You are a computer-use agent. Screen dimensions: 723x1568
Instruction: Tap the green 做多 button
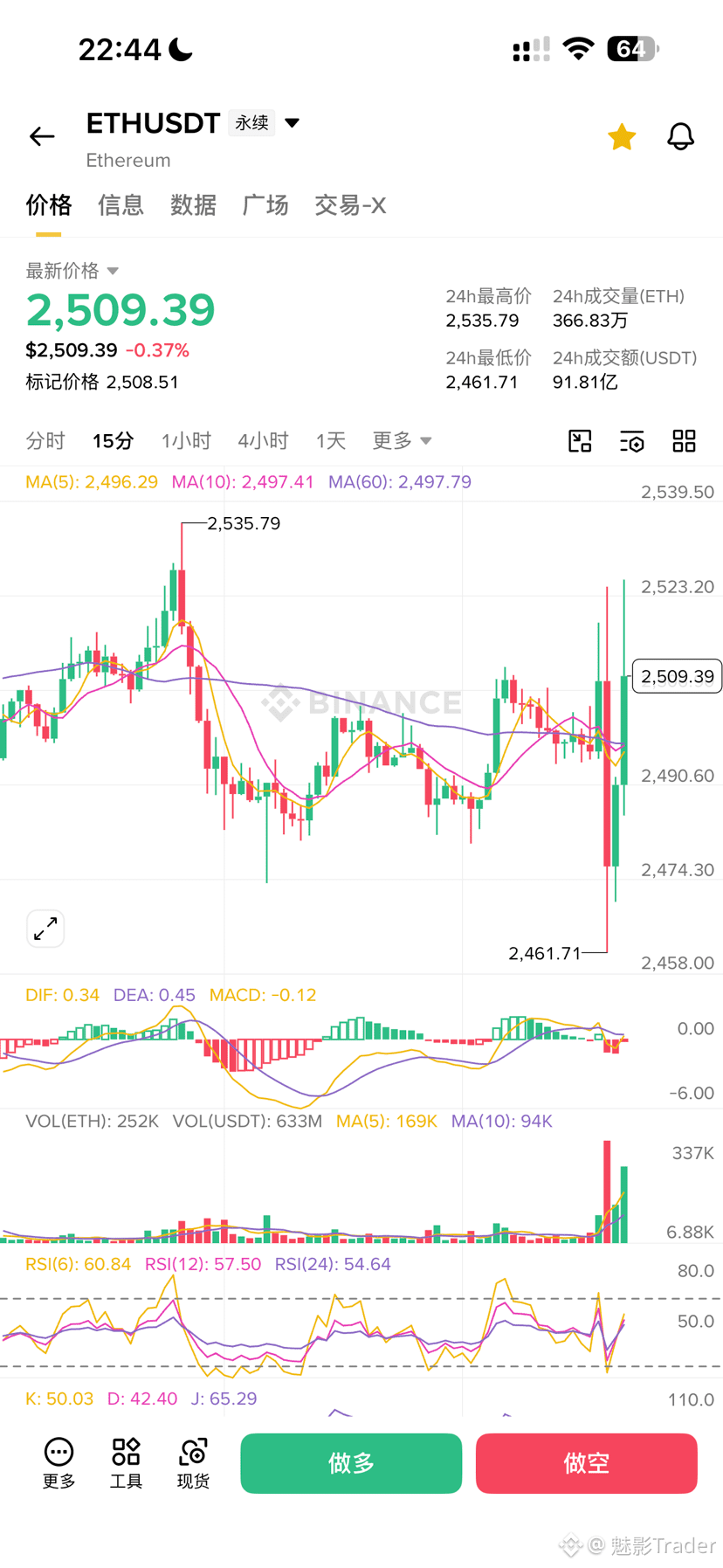point(351,1463)
